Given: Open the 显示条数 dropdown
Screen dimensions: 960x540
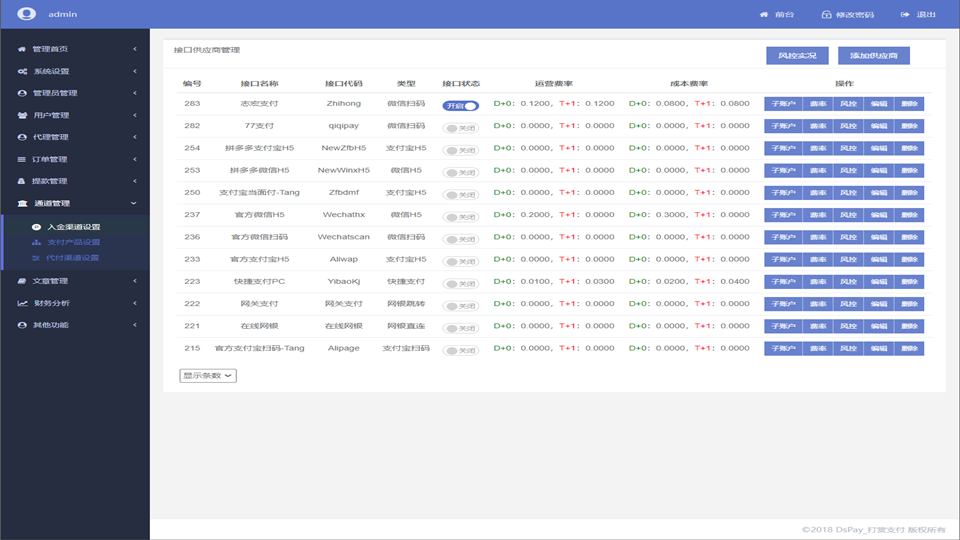Looking at the screenshot, I should pyautogui.click(x=208, y=375).
